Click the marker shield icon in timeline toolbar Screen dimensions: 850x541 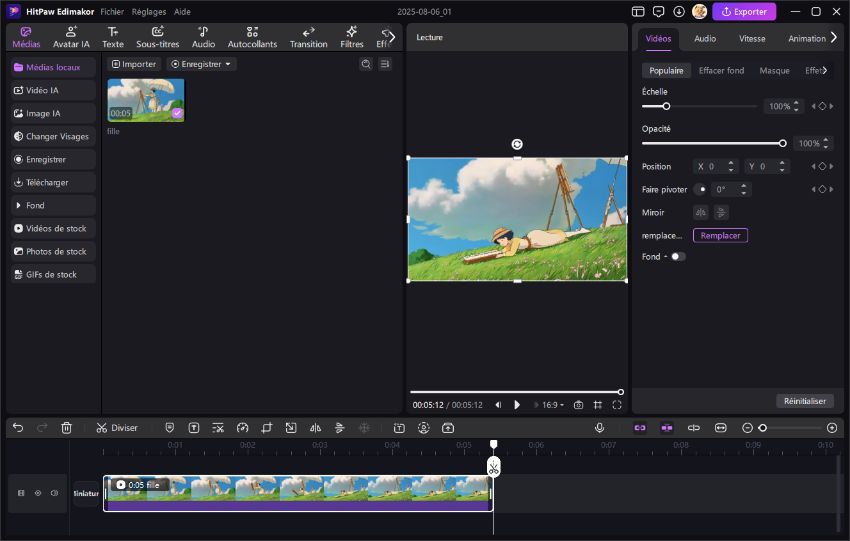pos(170,428)
